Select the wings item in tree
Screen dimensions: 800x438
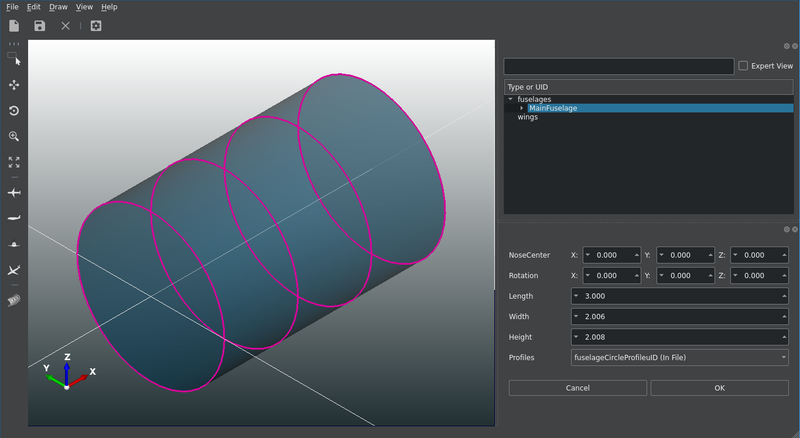527,117
